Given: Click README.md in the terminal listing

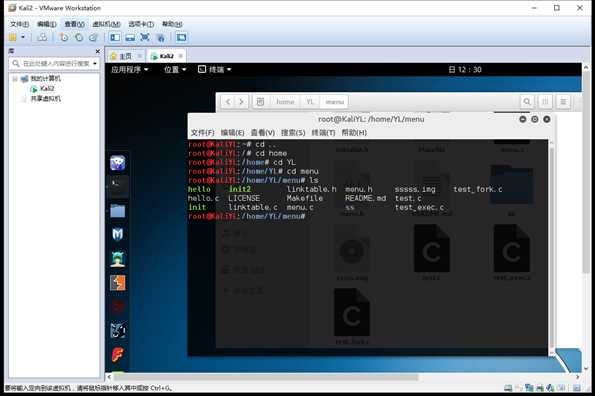Looking at the screenshot, I should point(365,198).
